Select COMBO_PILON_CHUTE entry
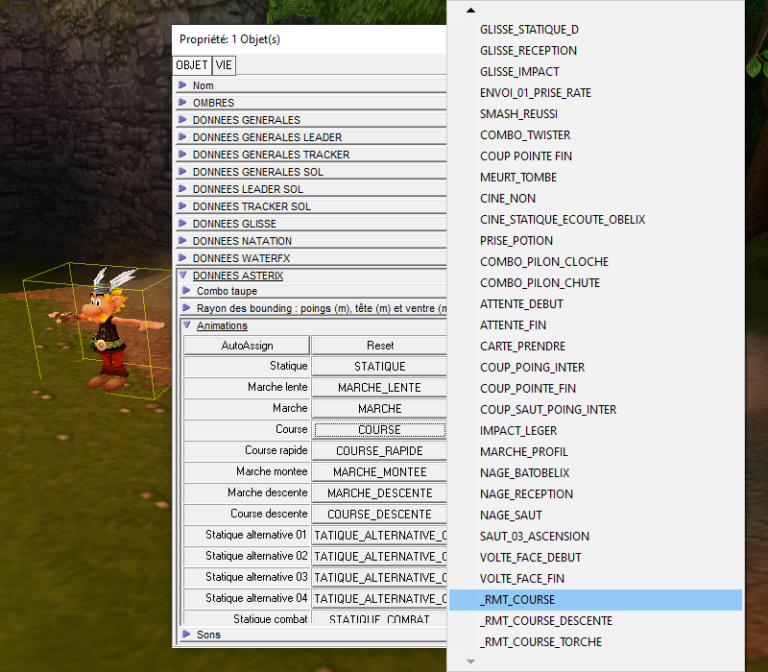768x672 pixels. [596, 283]
